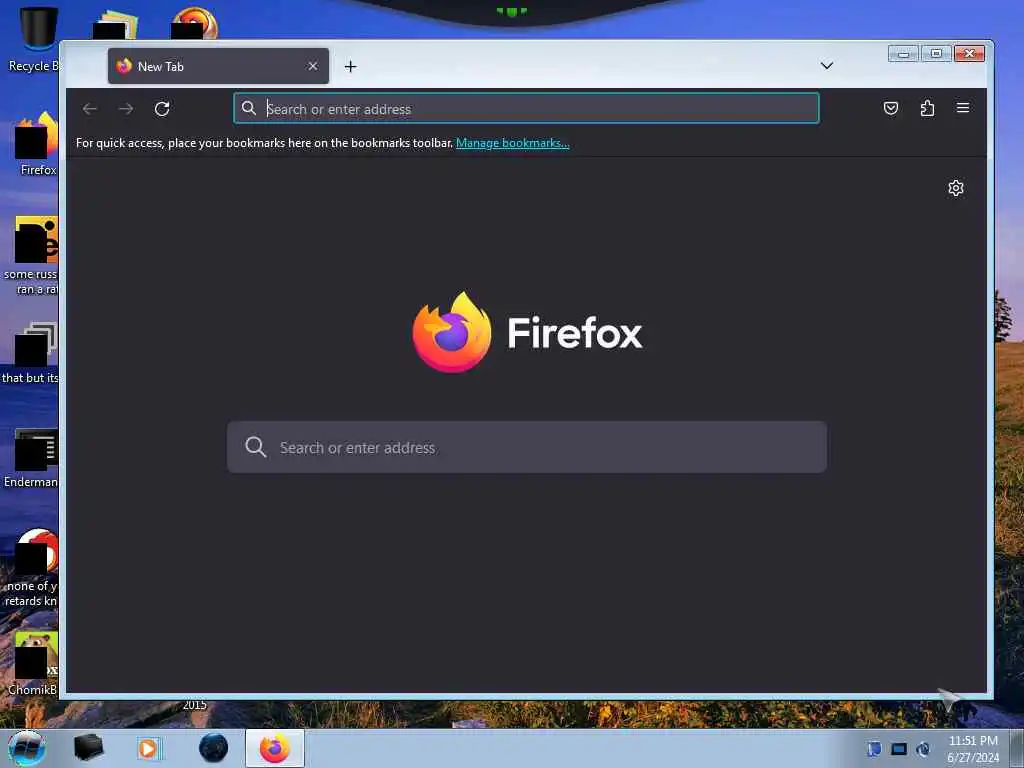Open a new tab with the plus button
Screen dimensions: 1024x768
pos(351,67)
